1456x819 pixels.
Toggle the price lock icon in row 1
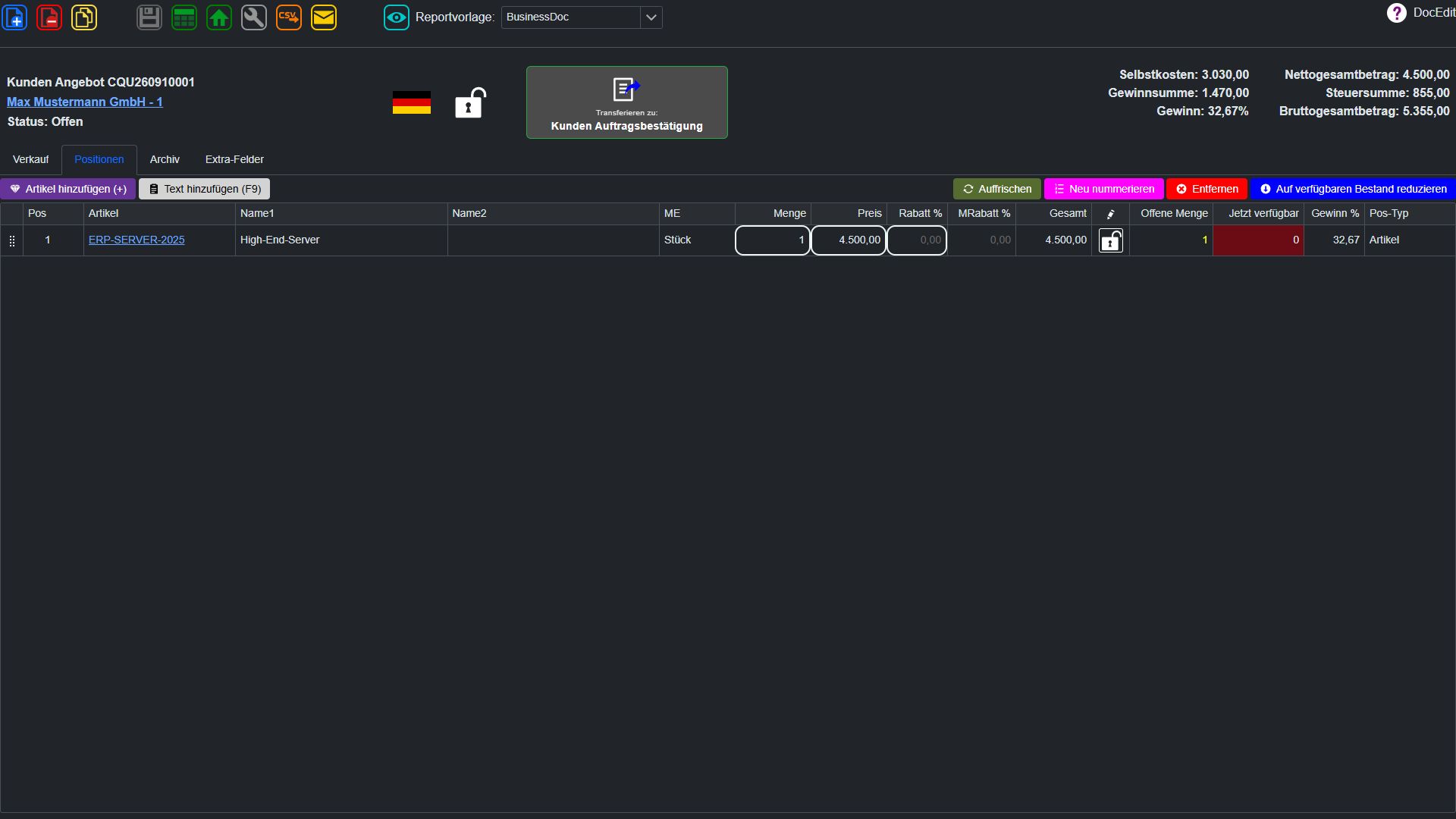(x=1111, y=240)
